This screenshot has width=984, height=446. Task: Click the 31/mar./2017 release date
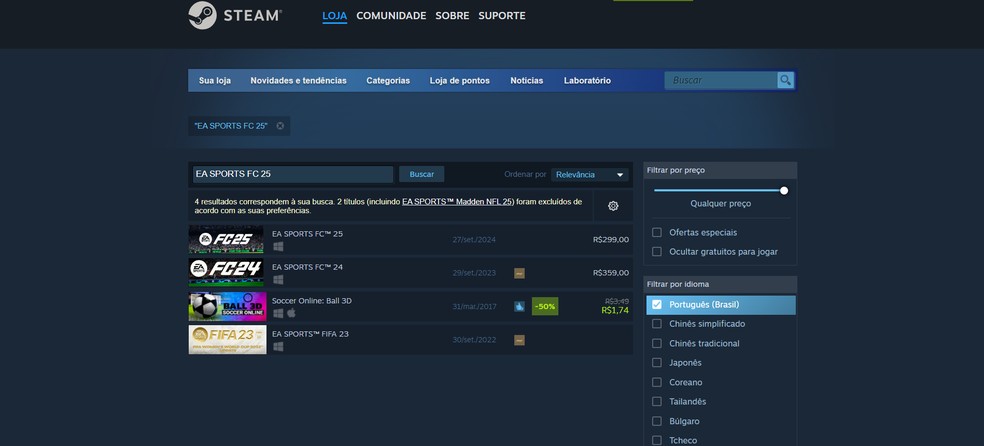474,306
